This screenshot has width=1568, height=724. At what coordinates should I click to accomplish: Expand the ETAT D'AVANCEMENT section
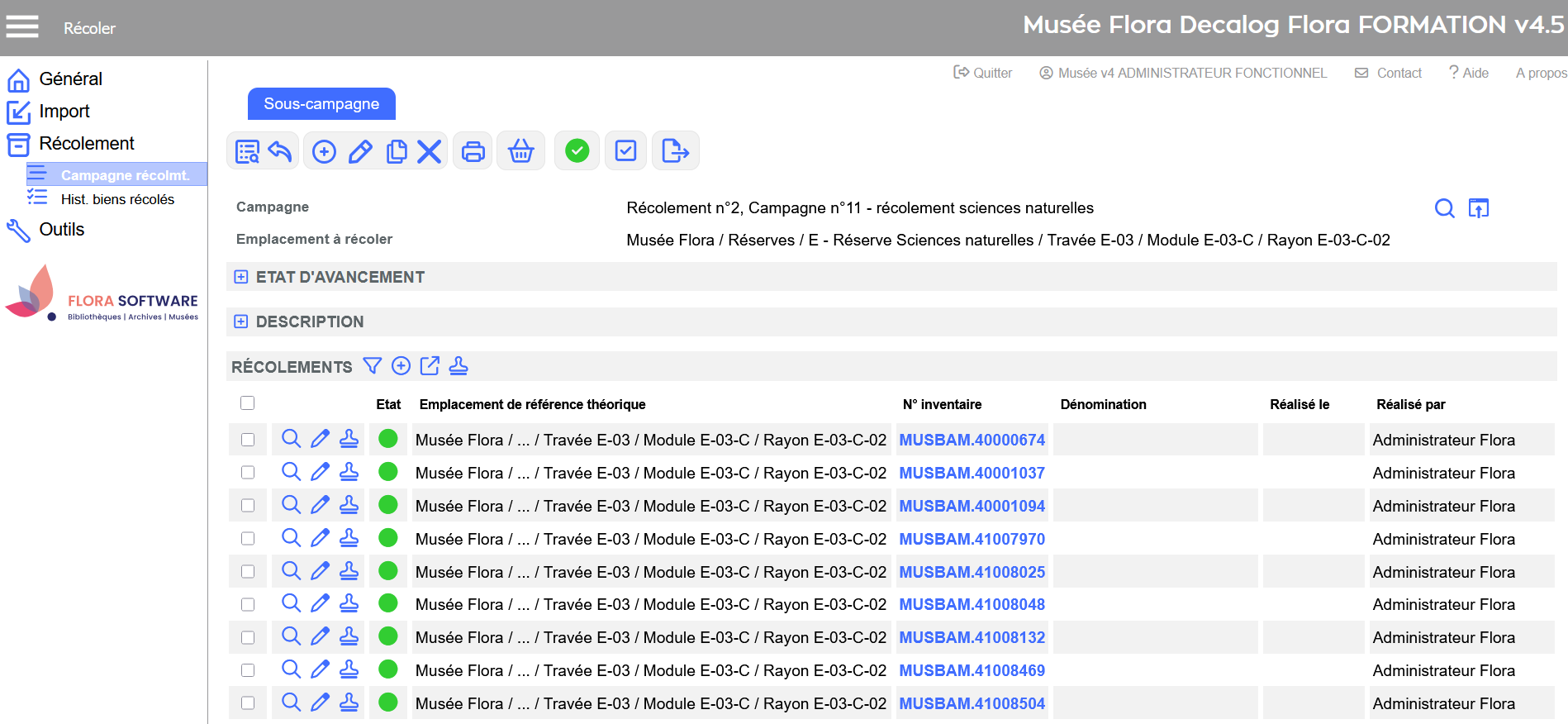coord(241,277)
